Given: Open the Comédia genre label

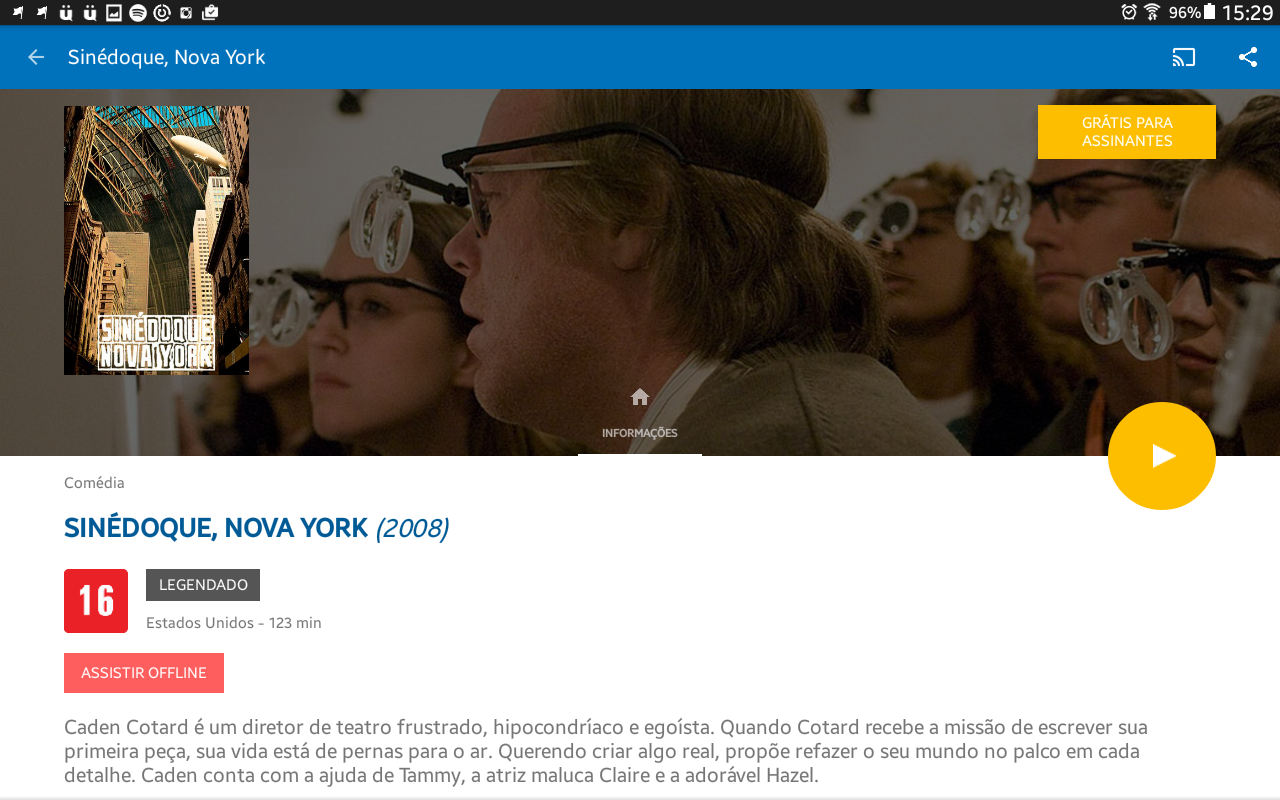Looking at the screenshot, I should click(94, 483).
